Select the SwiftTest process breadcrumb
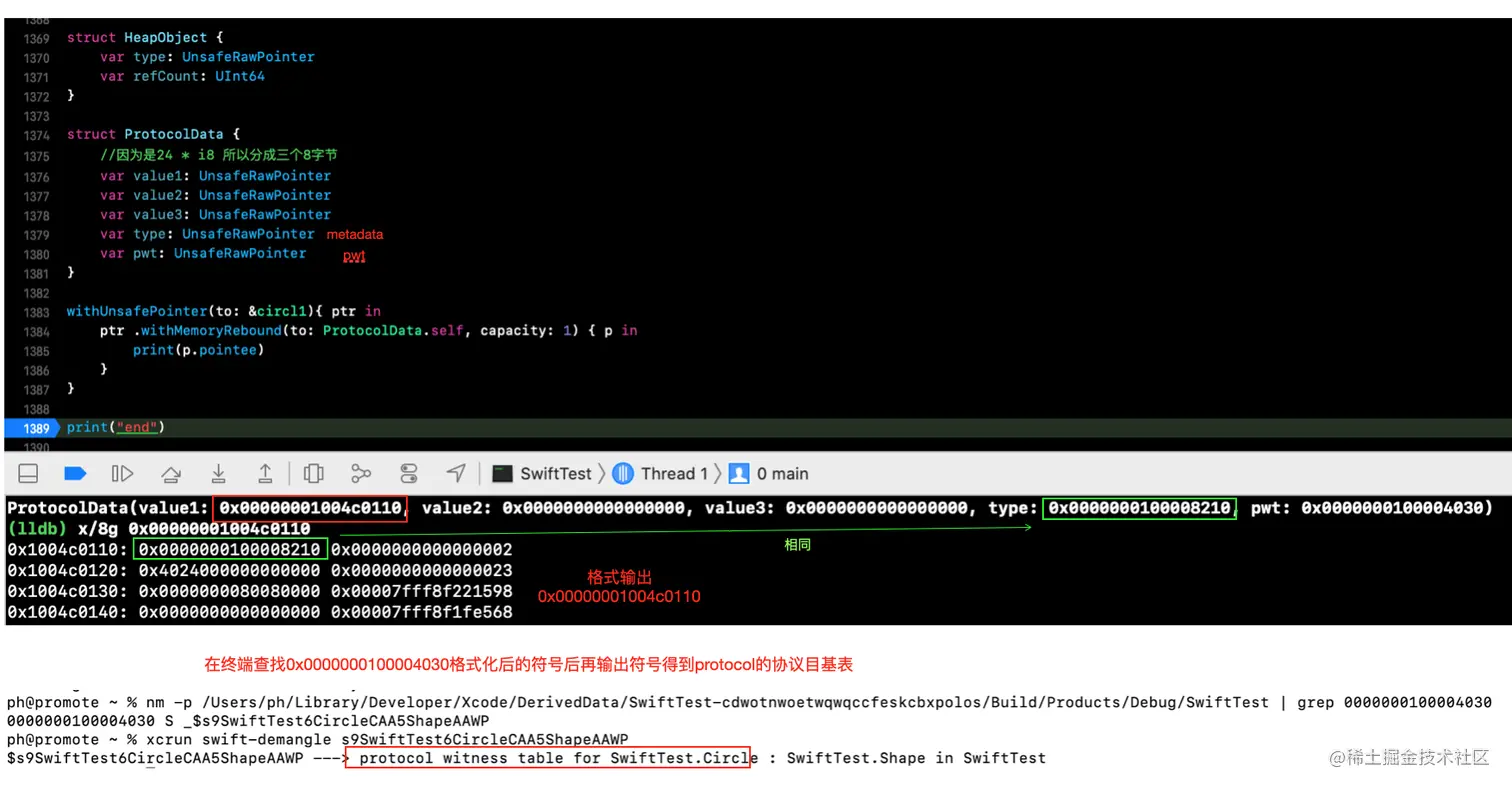Image resolution: width=1512 pixels, height=790 pixels. pos(543,473)
